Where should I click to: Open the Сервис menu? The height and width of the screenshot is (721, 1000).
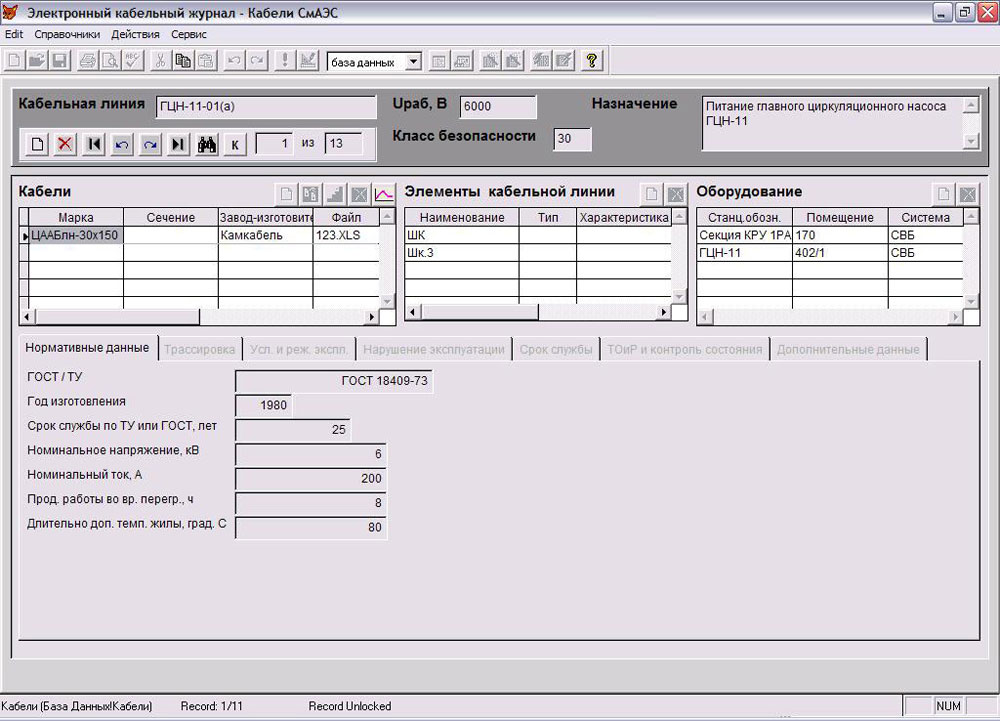pyautogui.click(x=189, y=34)
